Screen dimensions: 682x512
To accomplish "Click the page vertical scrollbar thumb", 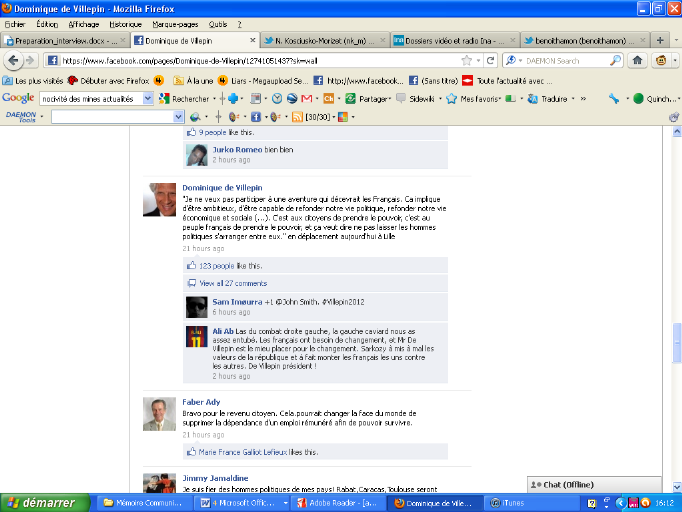I will tap(676, 342).
